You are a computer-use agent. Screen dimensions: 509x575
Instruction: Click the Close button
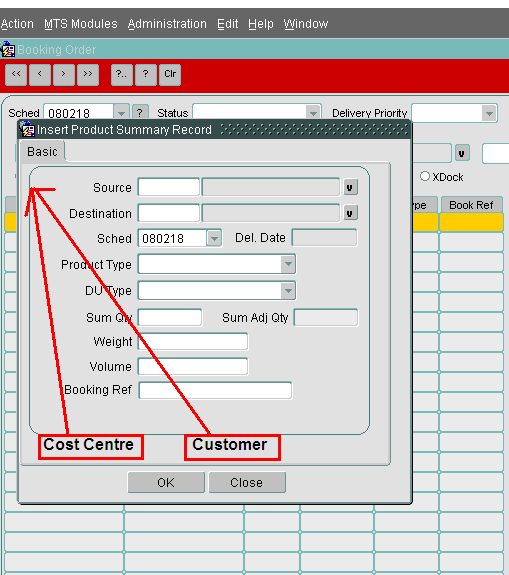(247, 483)
